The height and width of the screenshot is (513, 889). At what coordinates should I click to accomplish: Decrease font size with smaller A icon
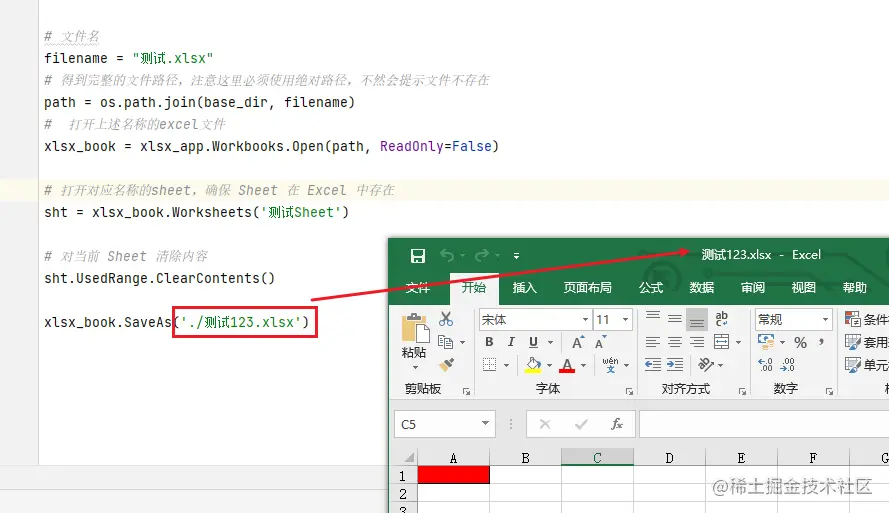click(x=600, y=342)
